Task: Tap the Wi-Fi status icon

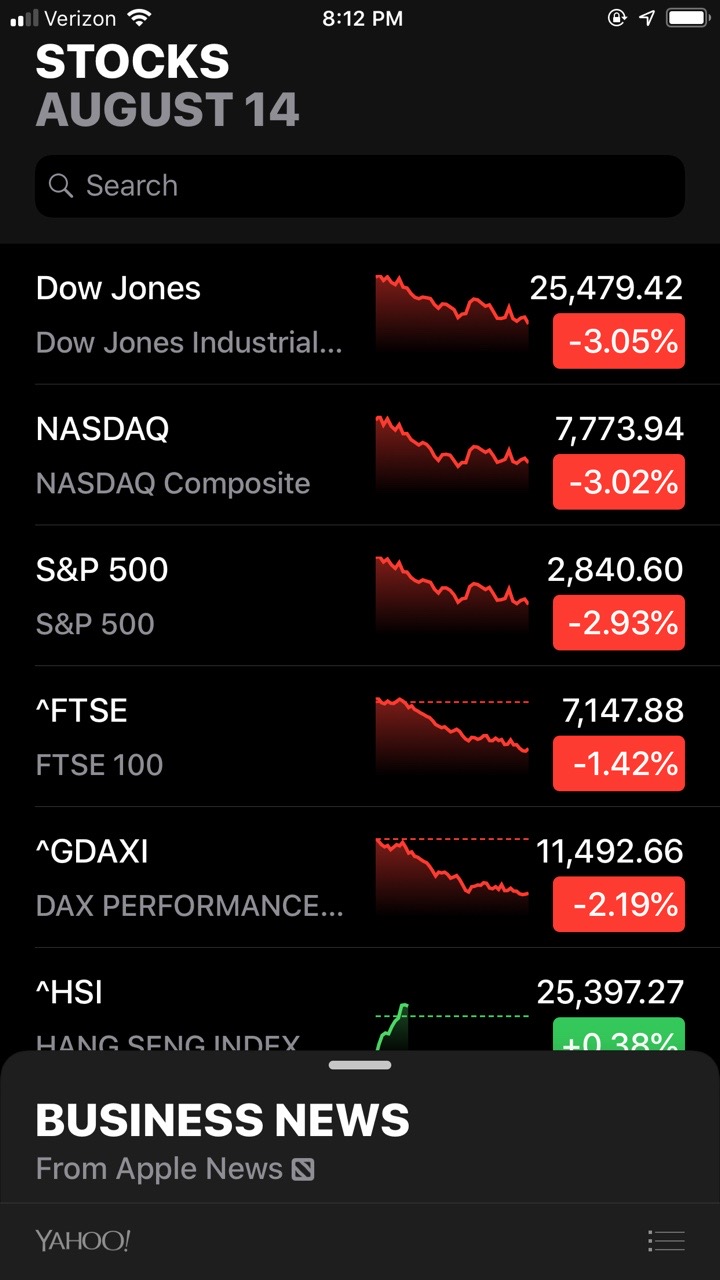Action: click(x=139, y=18)
